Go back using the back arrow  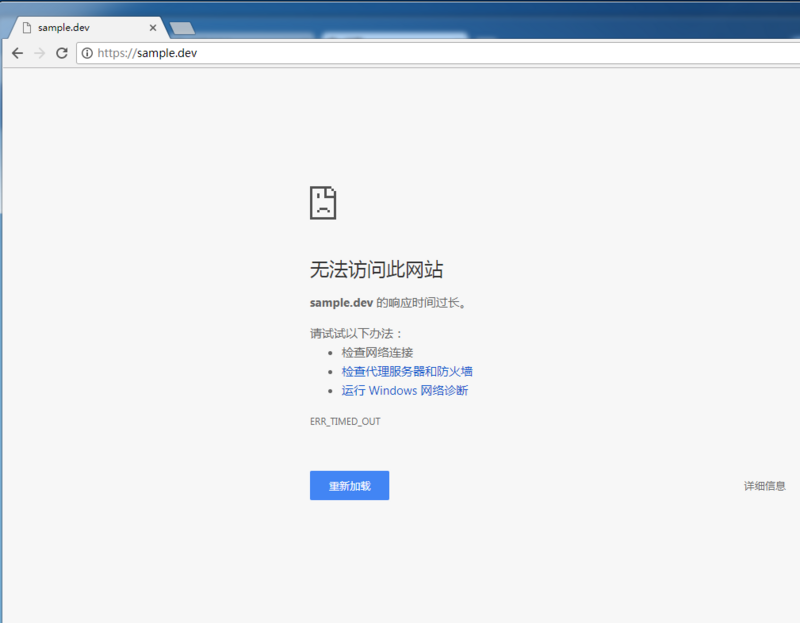click(17, 53)
